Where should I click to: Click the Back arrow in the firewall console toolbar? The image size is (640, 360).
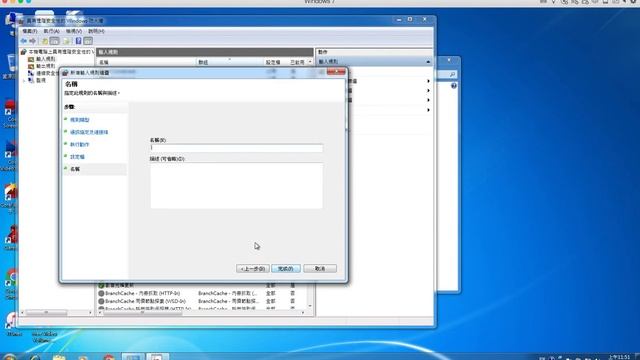click(x=24, y=41)
